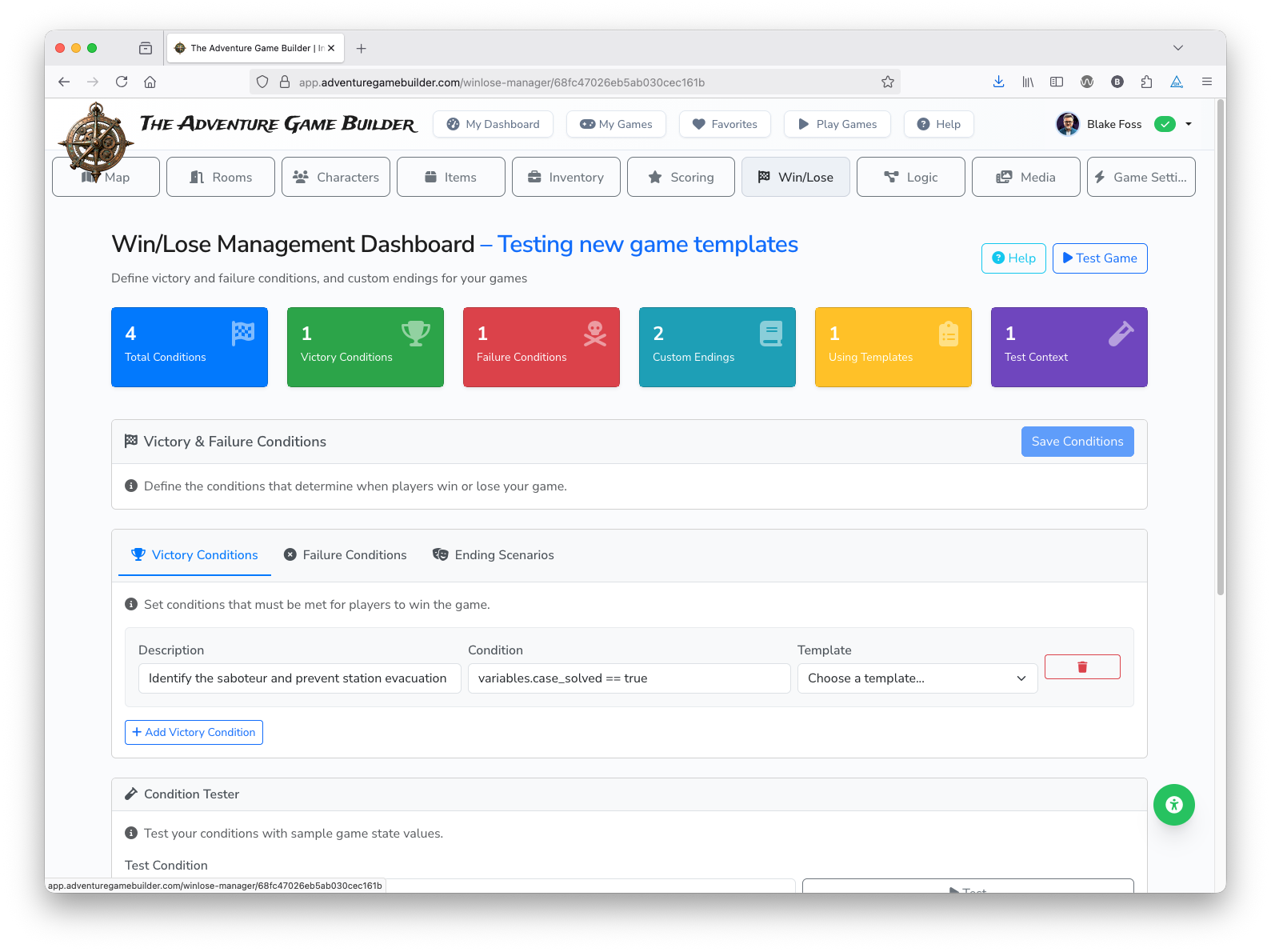This screenshot has width=1271, height=952.
Task: Click the red trash delete condition button
Action: pyautogui.click(x=1081, y=667)
